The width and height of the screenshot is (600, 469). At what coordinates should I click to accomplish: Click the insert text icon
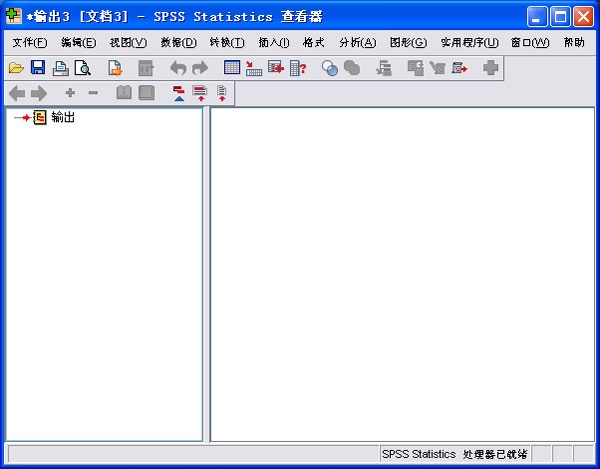pyautogui.click(x=222, y=93)
